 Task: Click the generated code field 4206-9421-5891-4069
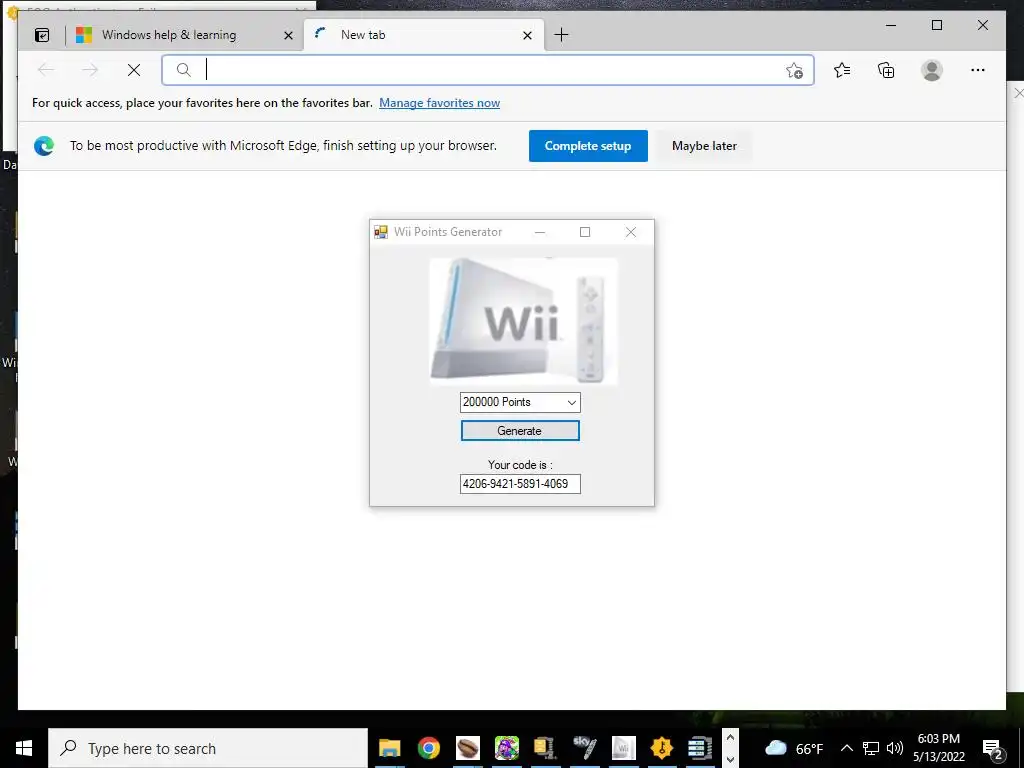click(x=520, y=484)
